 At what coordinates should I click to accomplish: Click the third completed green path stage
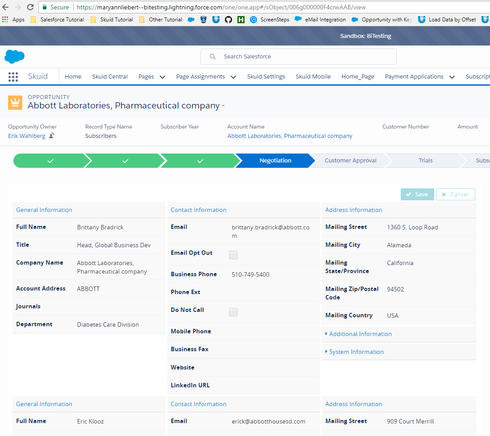point(200,161)
